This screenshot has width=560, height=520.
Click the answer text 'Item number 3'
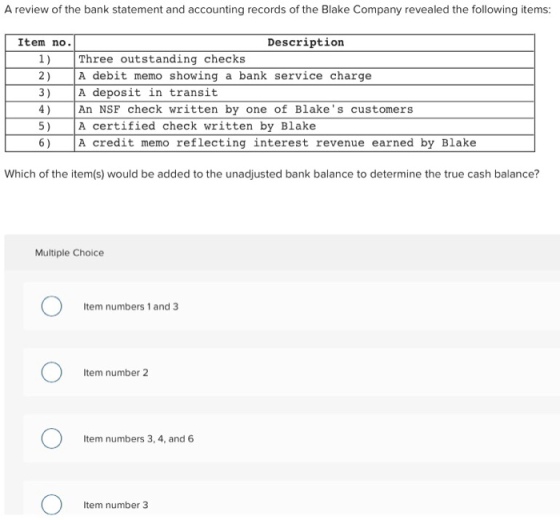(116, 505)
